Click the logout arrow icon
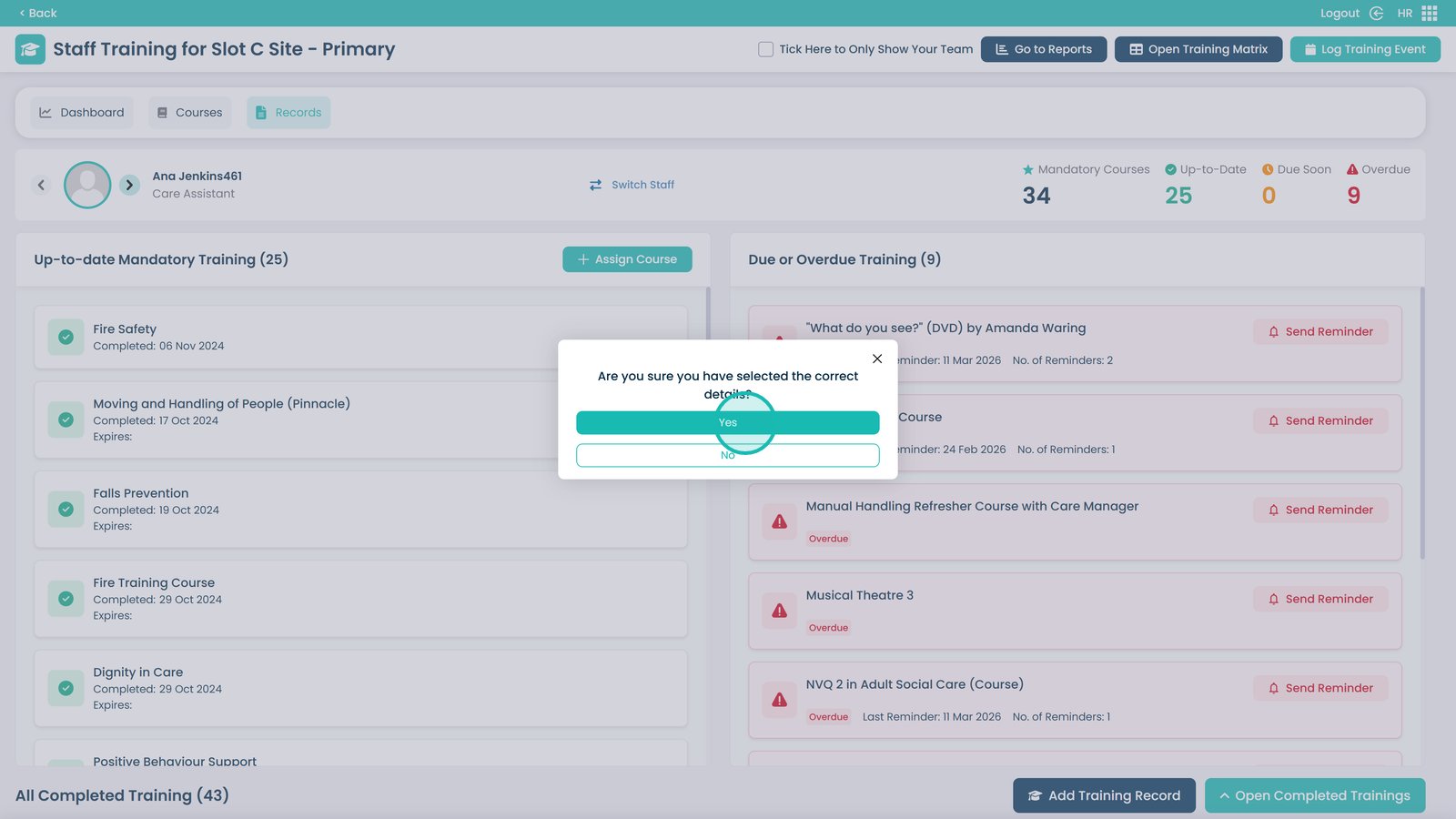The height and width of the screenshot is (819, 1456). tap(1376, 13)
